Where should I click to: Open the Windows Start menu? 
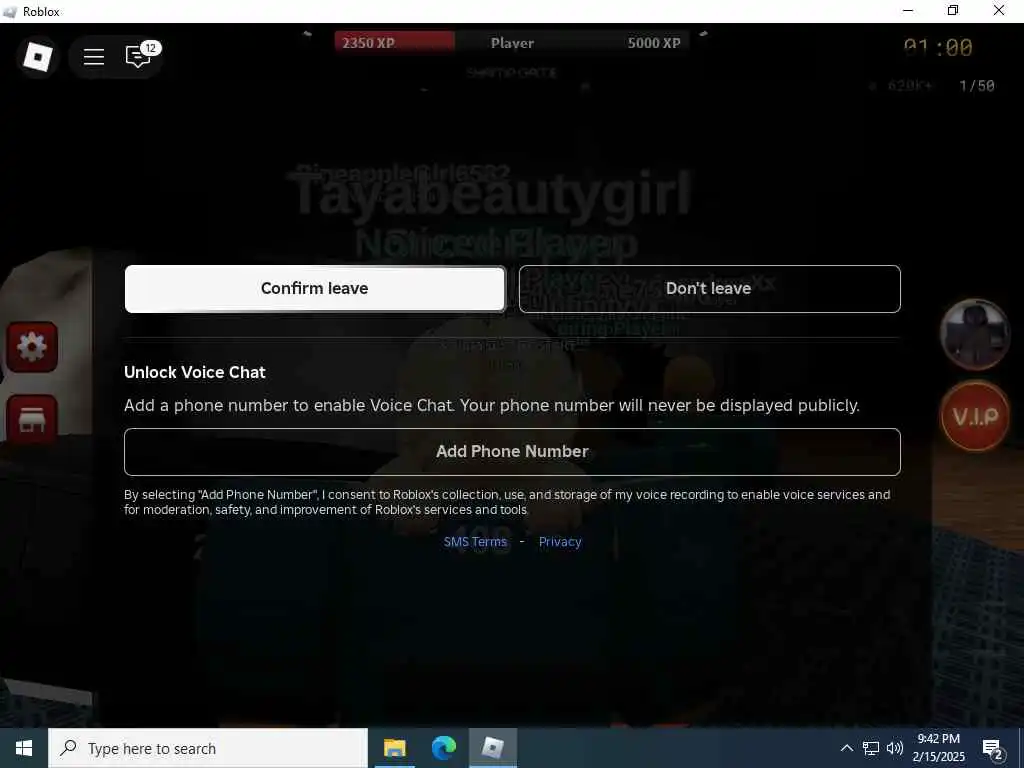coord(24,748)
